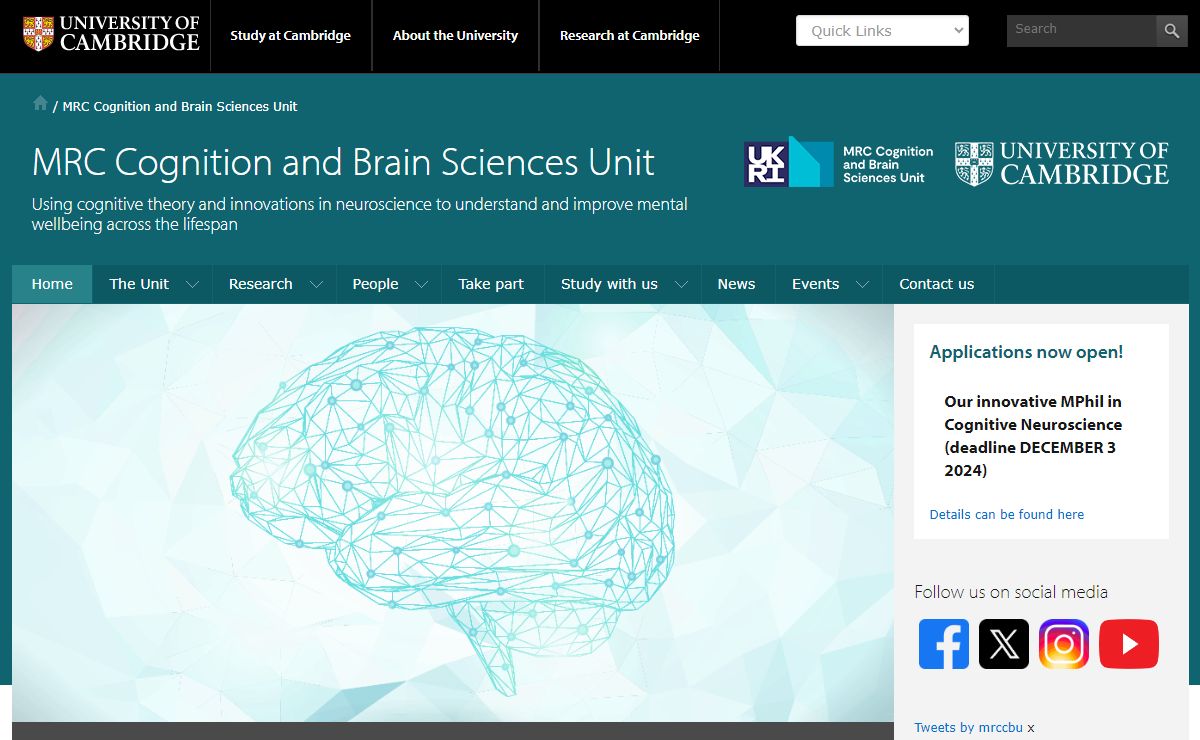This screenshot has height=740, width=1200.
Task: Open the Take part page
Action: click(491, 284)
